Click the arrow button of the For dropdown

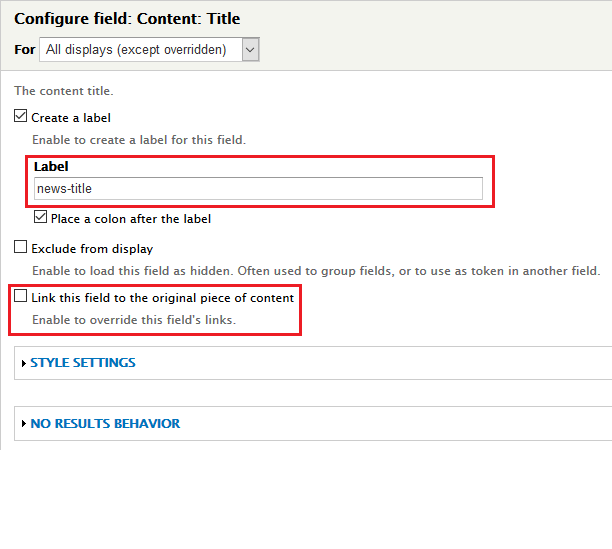pyautogui.click(x=250, y=49)
